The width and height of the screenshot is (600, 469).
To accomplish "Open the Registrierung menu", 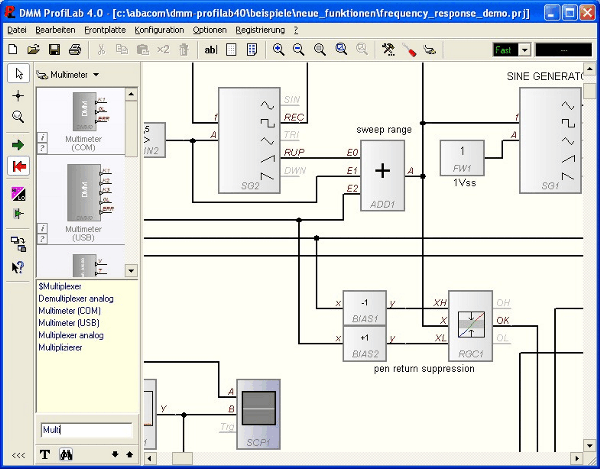I will 260,30.
